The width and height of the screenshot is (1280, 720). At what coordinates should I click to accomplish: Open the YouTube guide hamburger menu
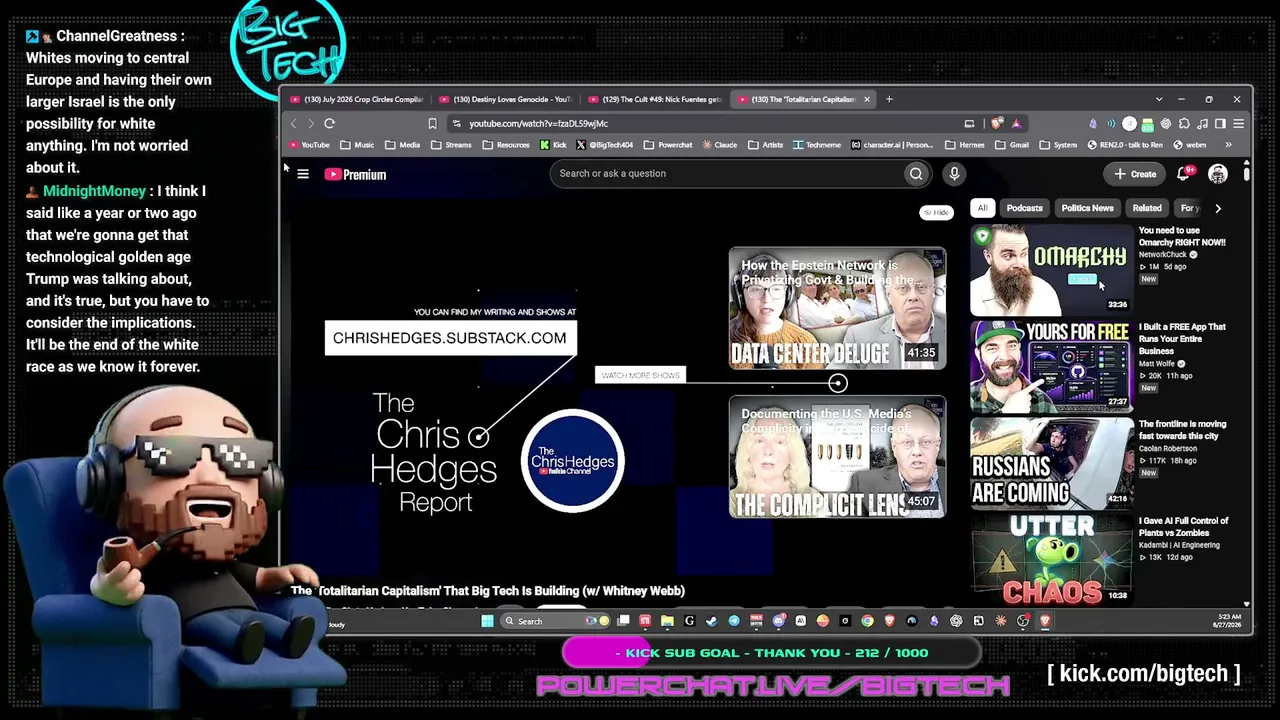(303, 174)
